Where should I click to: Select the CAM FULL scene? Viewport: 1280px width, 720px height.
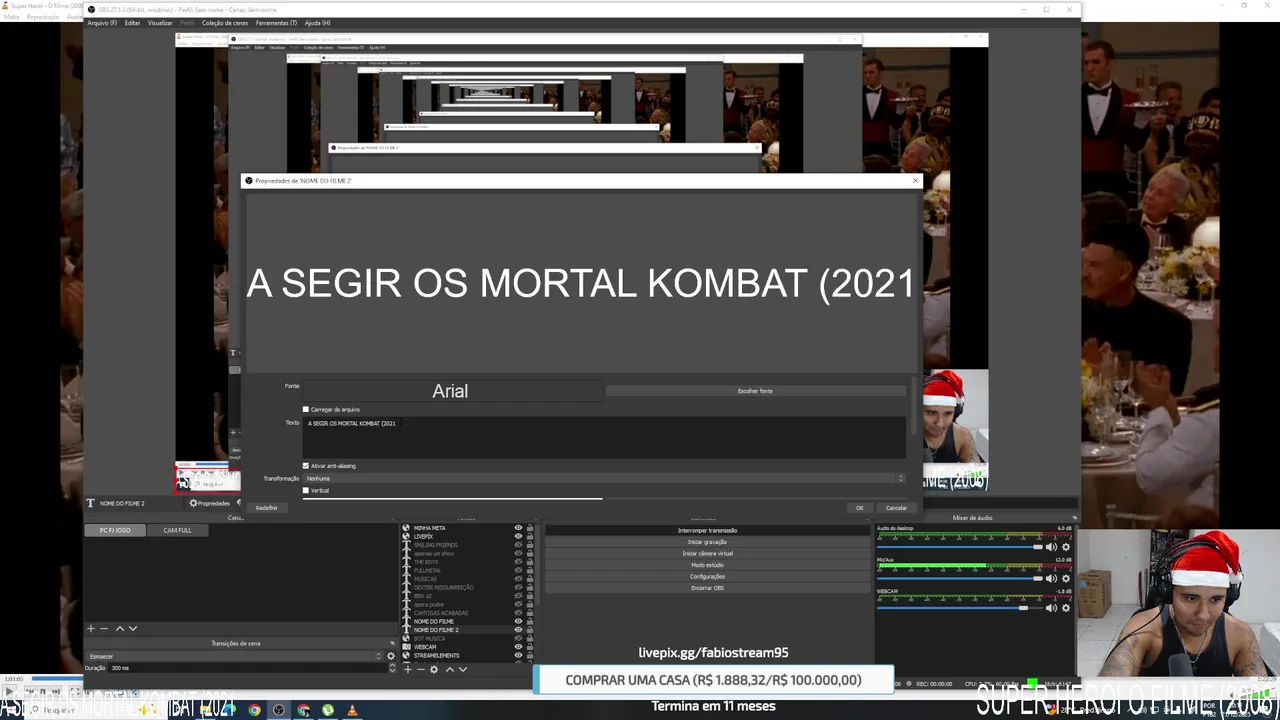pyautogui.click(x=177, y=530)
